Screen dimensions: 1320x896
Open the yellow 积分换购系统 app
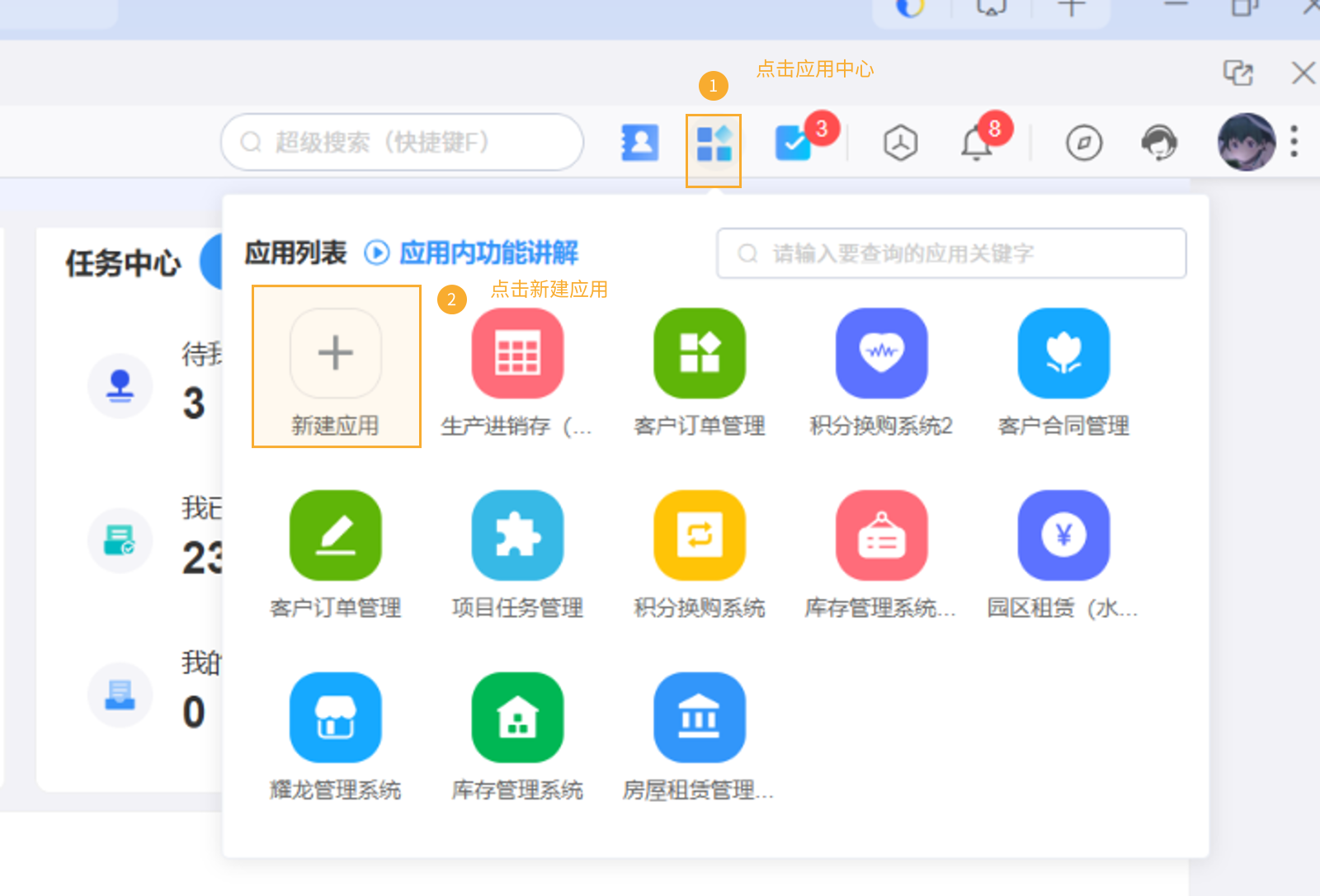[x=700, y=535]
